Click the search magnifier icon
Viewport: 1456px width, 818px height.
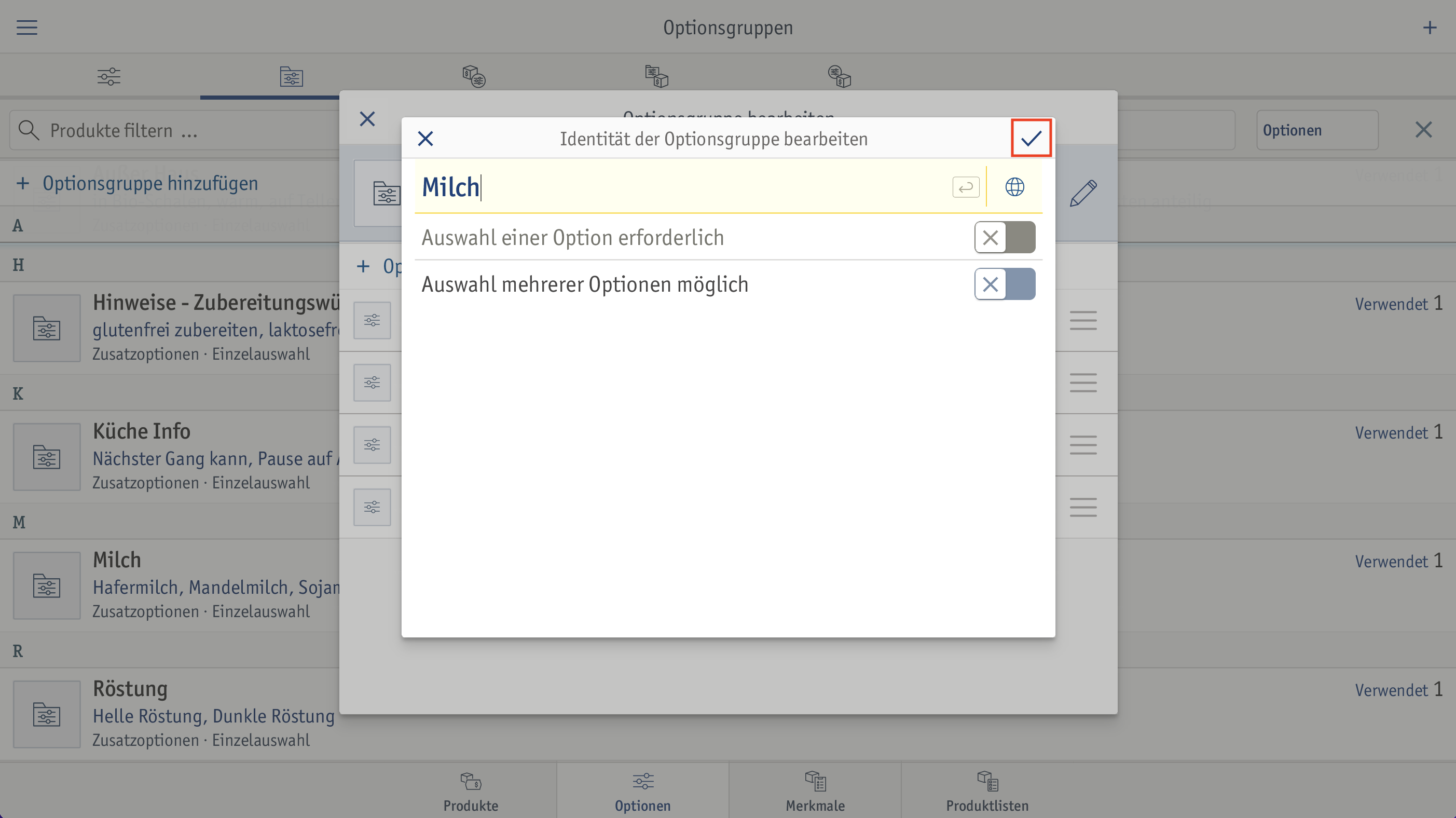tap(28, 130)
